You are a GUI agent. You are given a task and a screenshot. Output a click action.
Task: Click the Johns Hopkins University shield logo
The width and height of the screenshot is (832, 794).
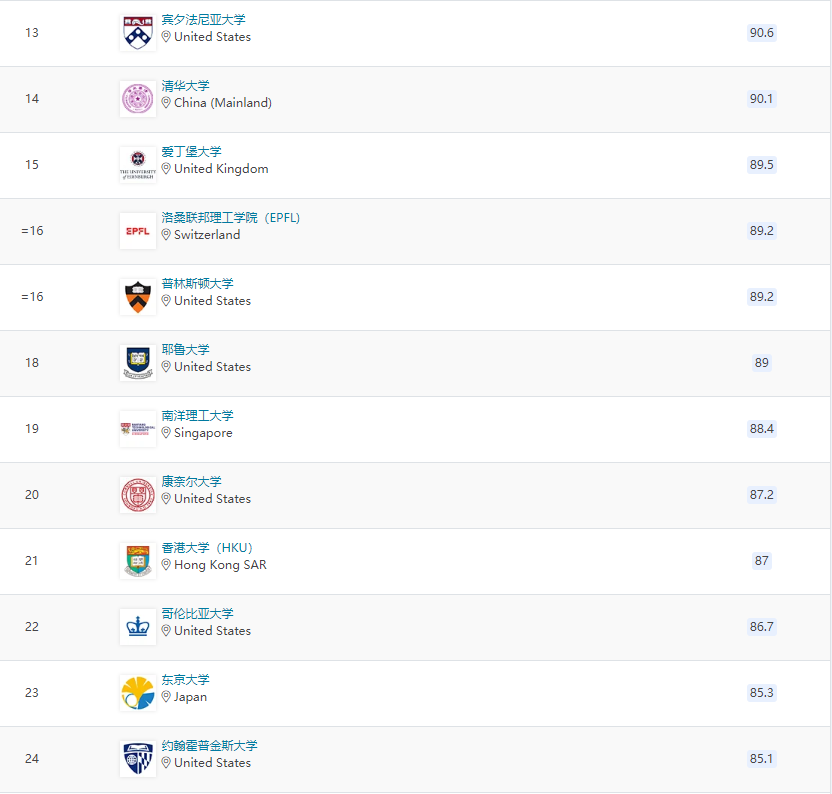pyautogui.click(x=138, y=759)
